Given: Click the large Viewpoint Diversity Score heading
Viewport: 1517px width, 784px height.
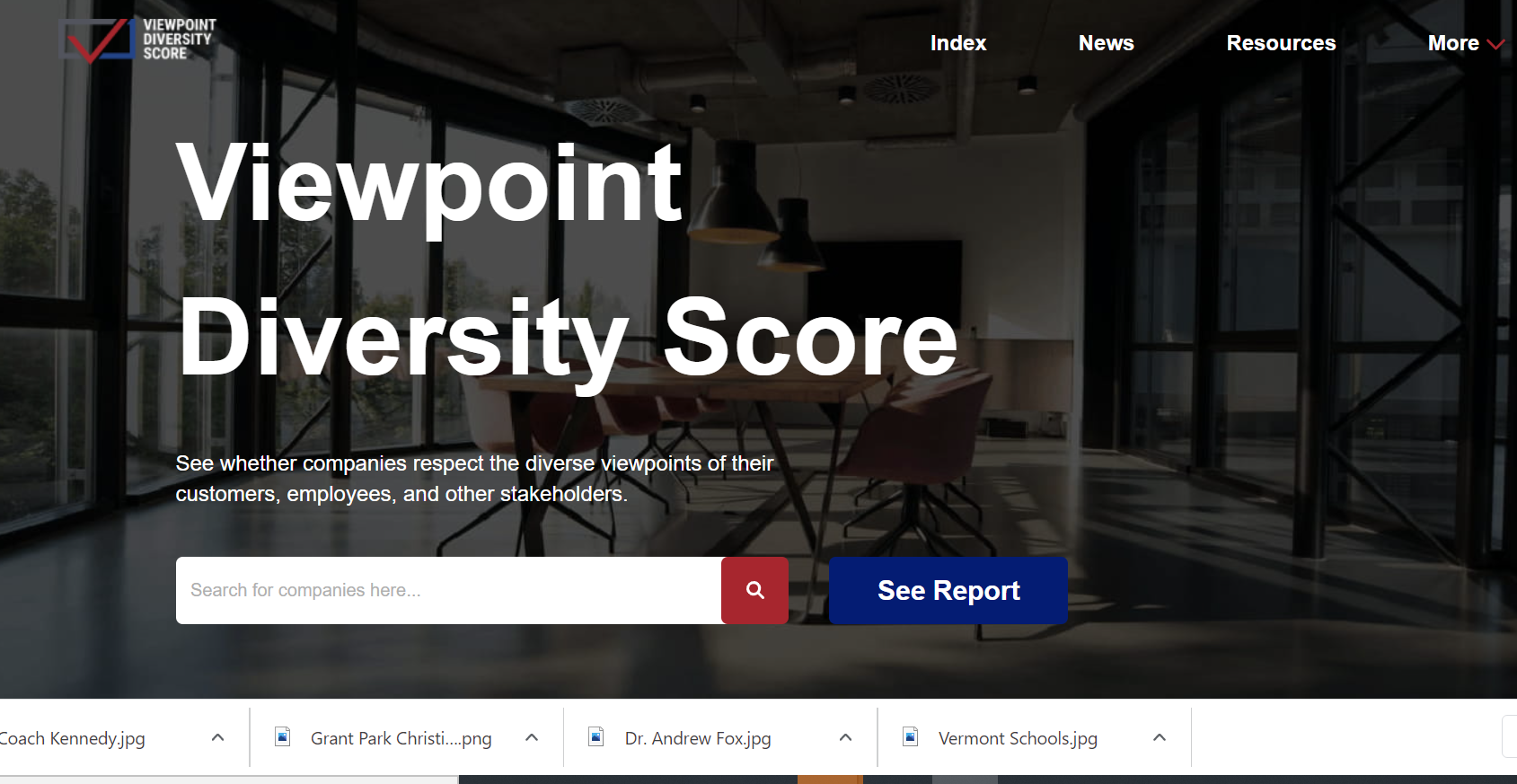Looking at the screenshot, I should (566, 260).
